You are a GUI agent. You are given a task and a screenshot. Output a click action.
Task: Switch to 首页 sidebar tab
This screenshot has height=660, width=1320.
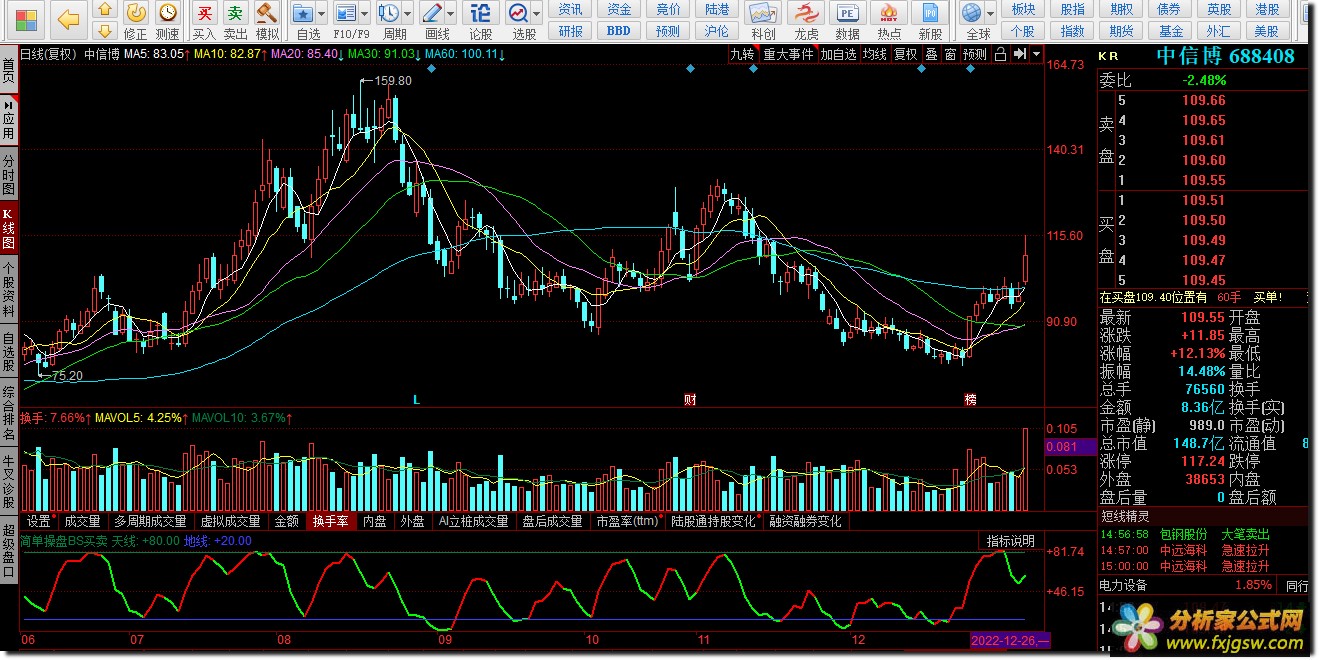click(x=8, y=71)
